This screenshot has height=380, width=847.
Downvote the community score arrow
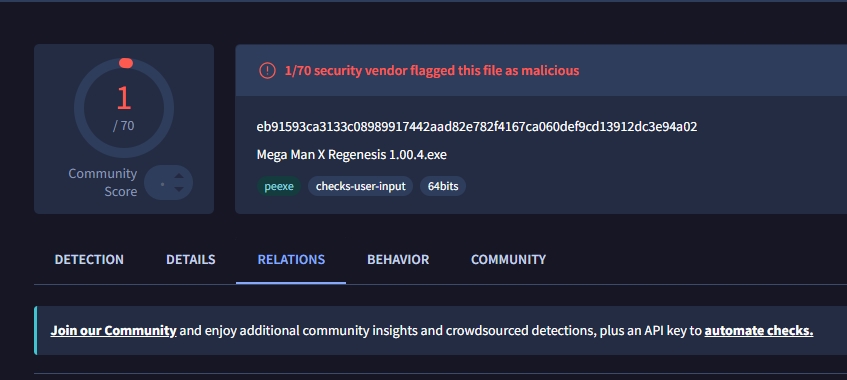[179, 189]
